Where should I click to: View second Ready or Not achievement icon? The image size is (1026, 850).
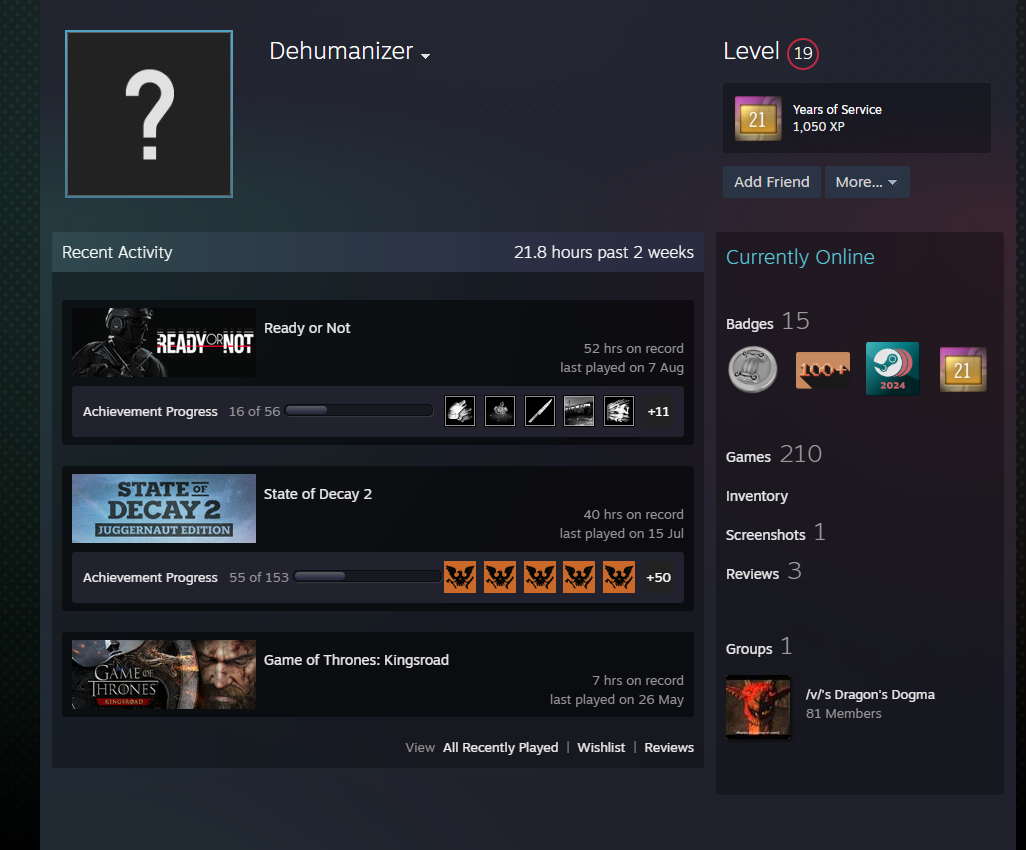coord(500,412)
